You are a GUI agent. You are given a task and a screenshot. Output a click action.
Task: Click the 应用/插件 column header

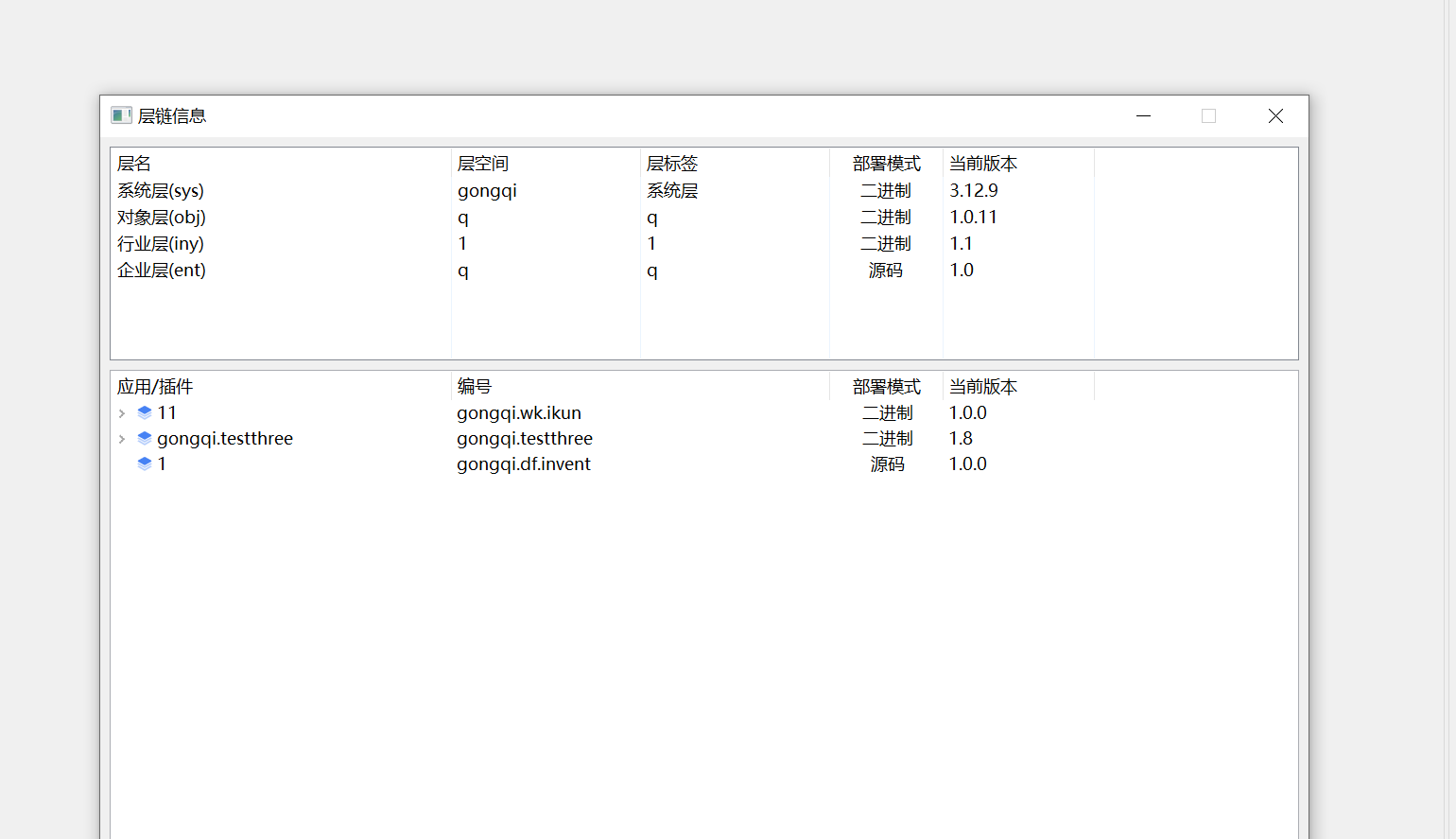point(155,387)
